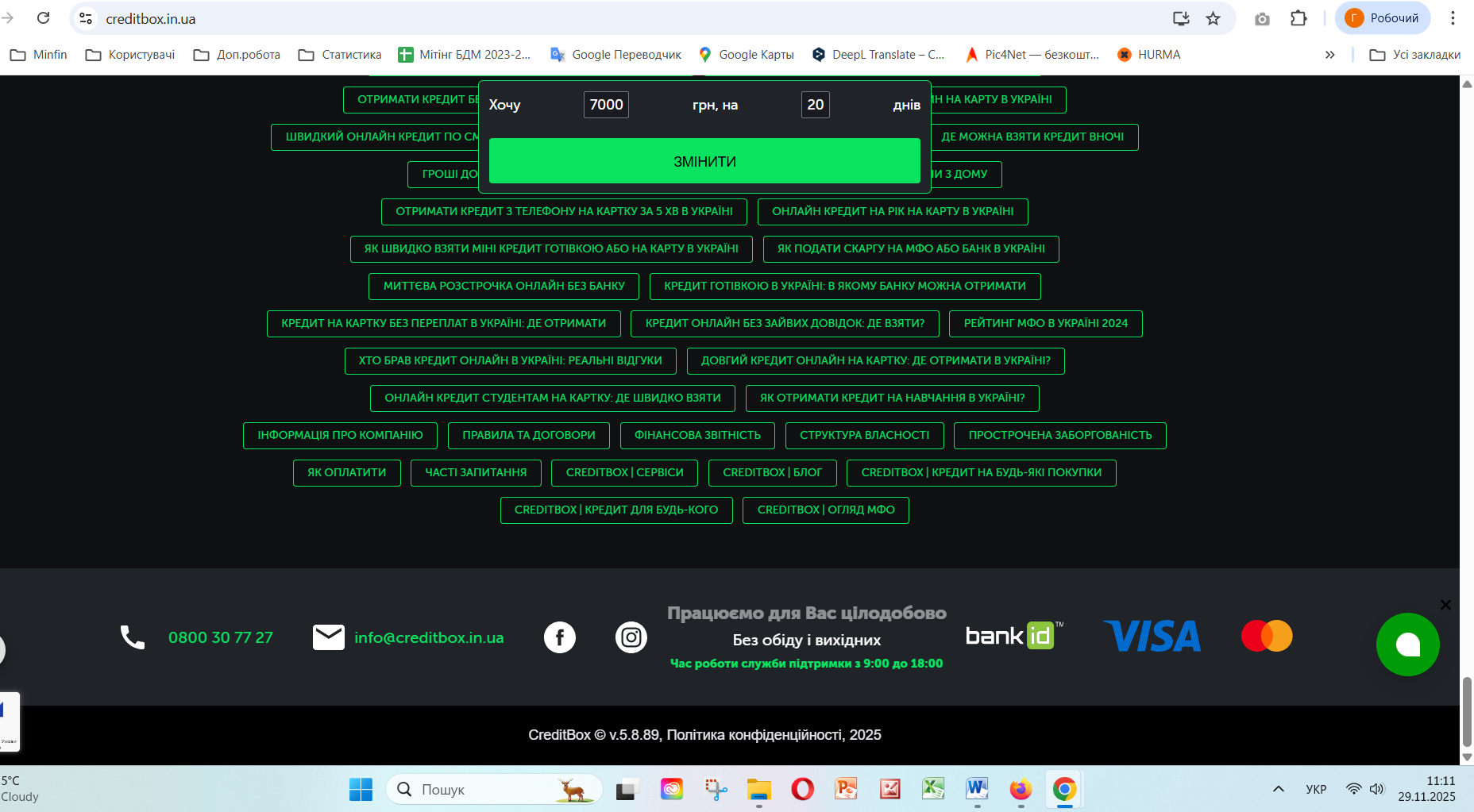Click the days field showing 20
Image resolution: width=1474 pixels, height=812 pixels.
816,105
